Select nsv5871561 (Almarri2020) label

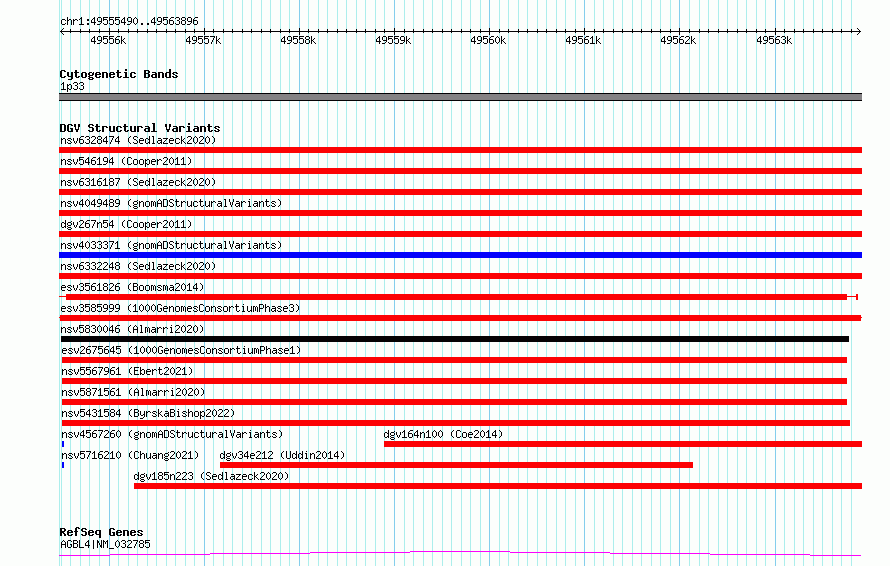[x=133, y=392]
